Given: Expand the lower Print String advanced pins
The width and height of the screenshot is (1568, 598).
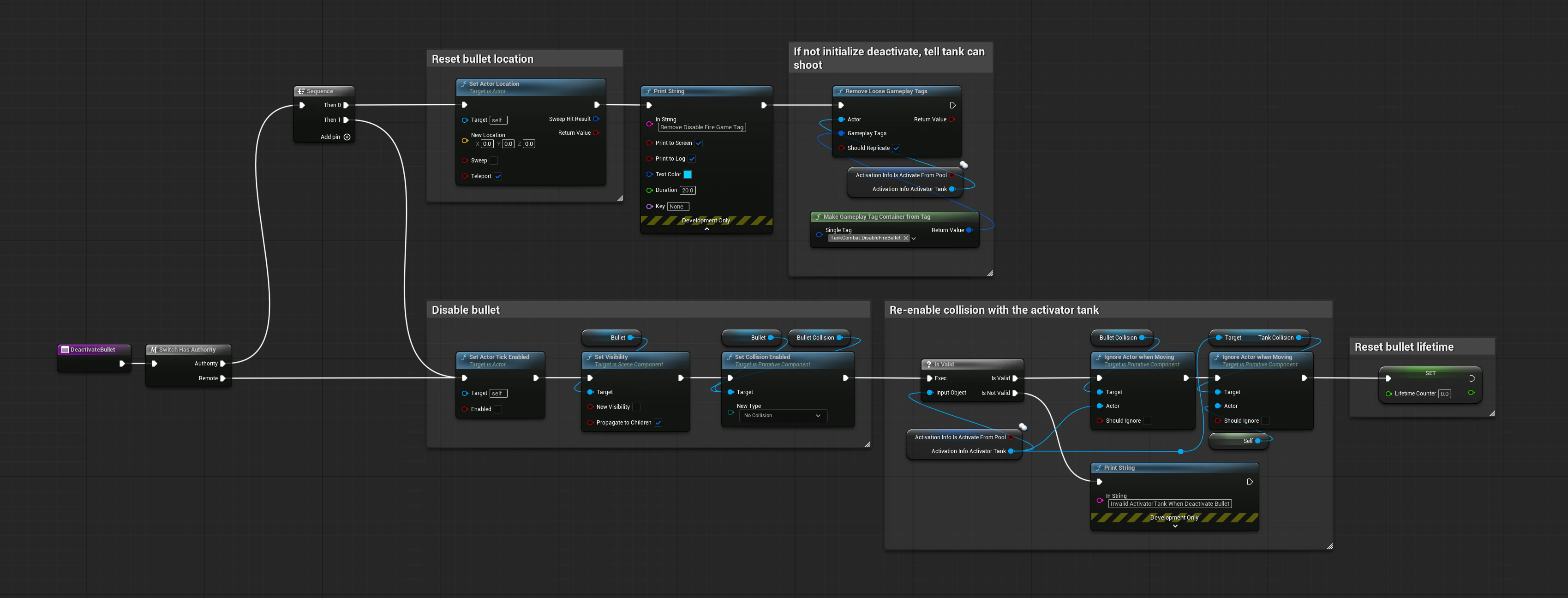Looking at the screenshot, I should click(x=1175, y=526).
